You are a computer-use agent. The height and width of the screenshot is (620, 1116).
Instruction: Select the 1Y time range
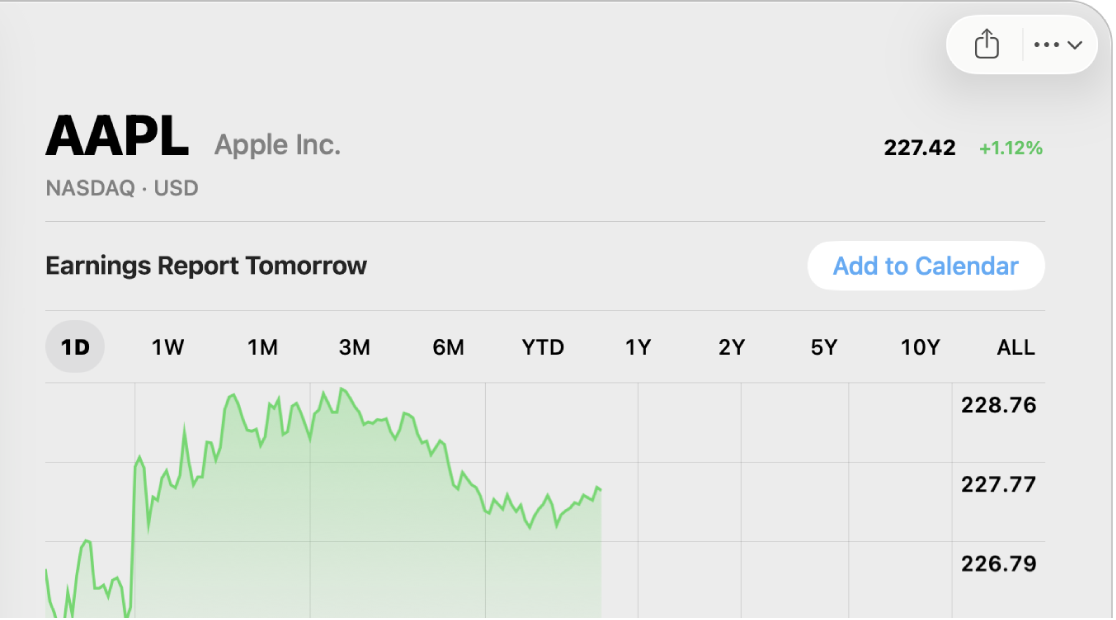(x=638, y=347)
